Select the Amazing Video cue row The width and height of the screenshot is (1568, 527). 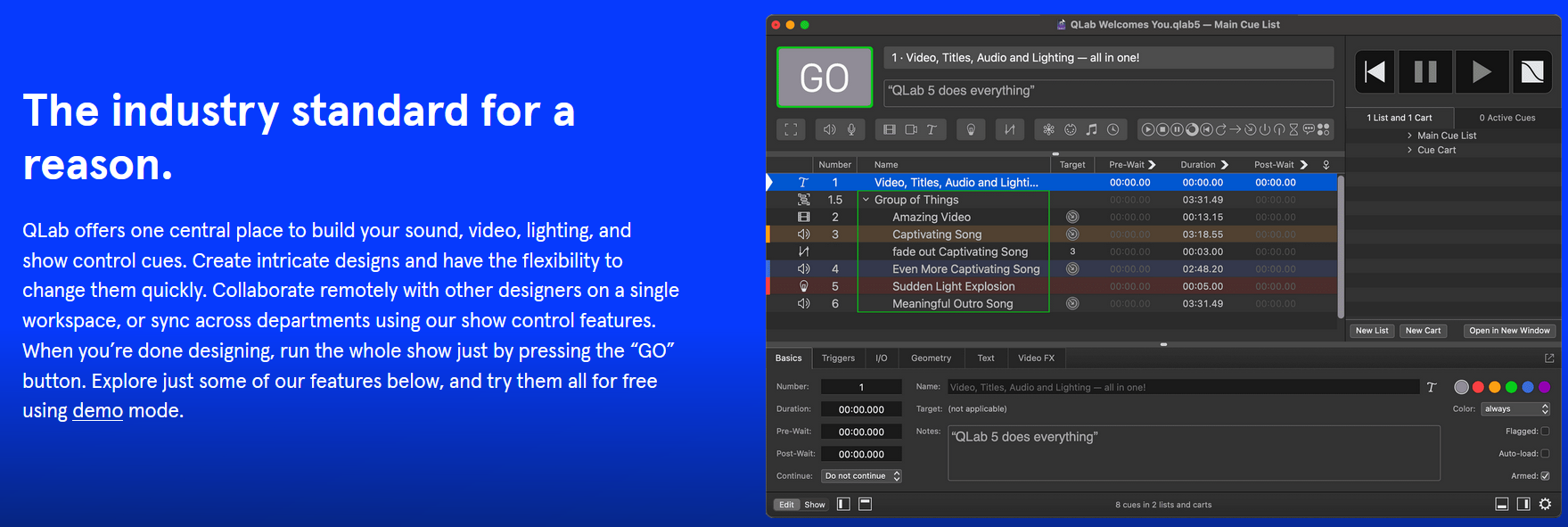[1052, 217]
